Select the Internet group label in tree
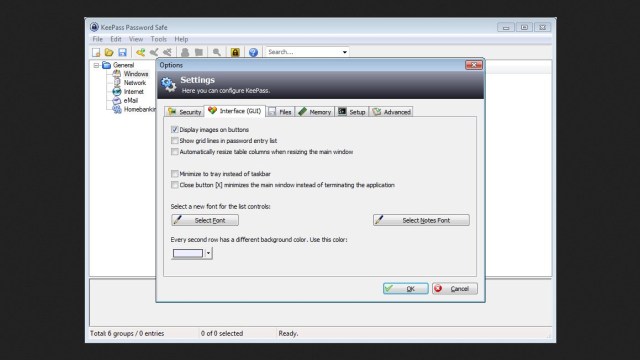 click(x=134, y=91)
